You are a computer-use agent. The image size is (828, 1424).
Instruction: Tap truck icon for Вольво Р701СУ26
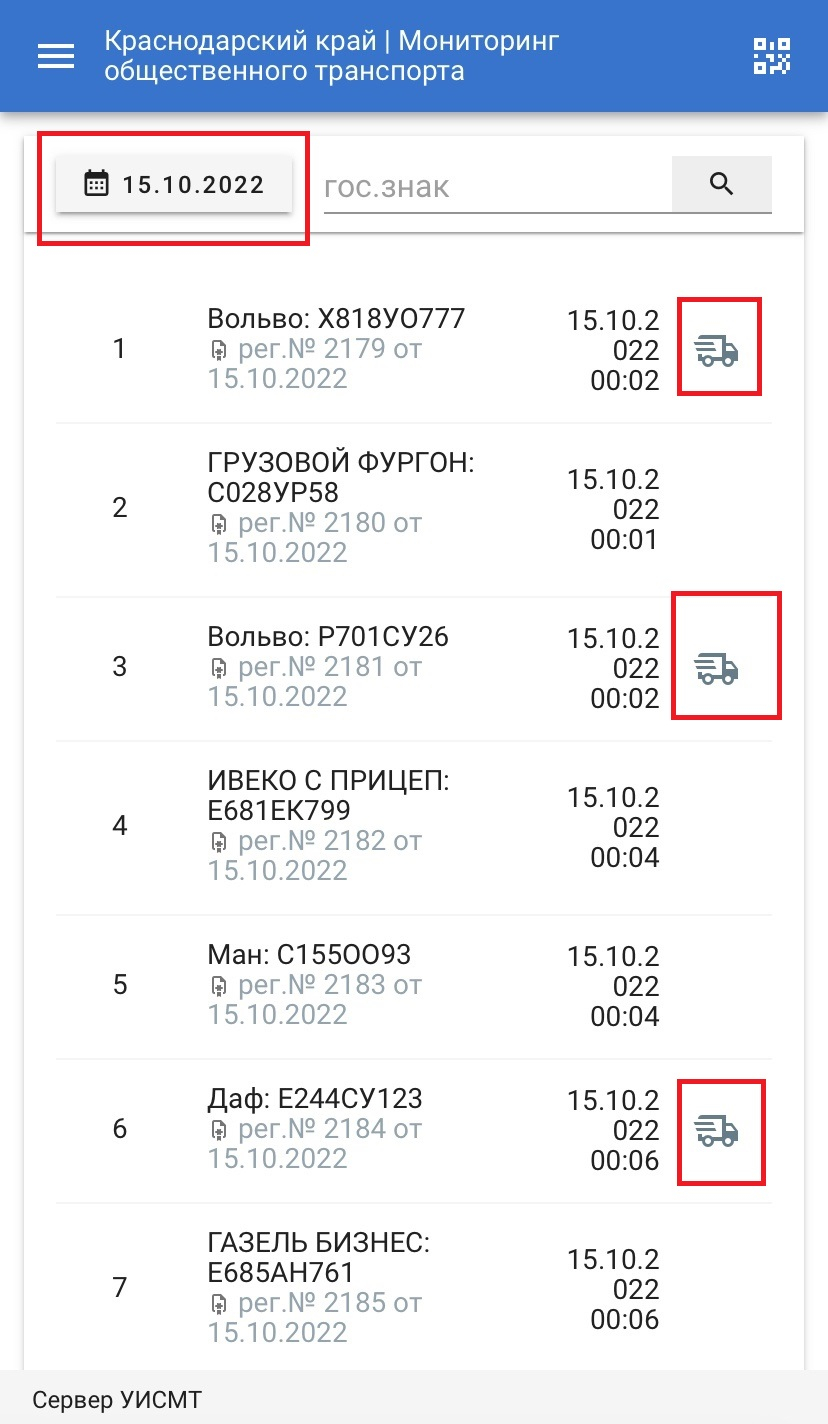(x=716, y=668)
